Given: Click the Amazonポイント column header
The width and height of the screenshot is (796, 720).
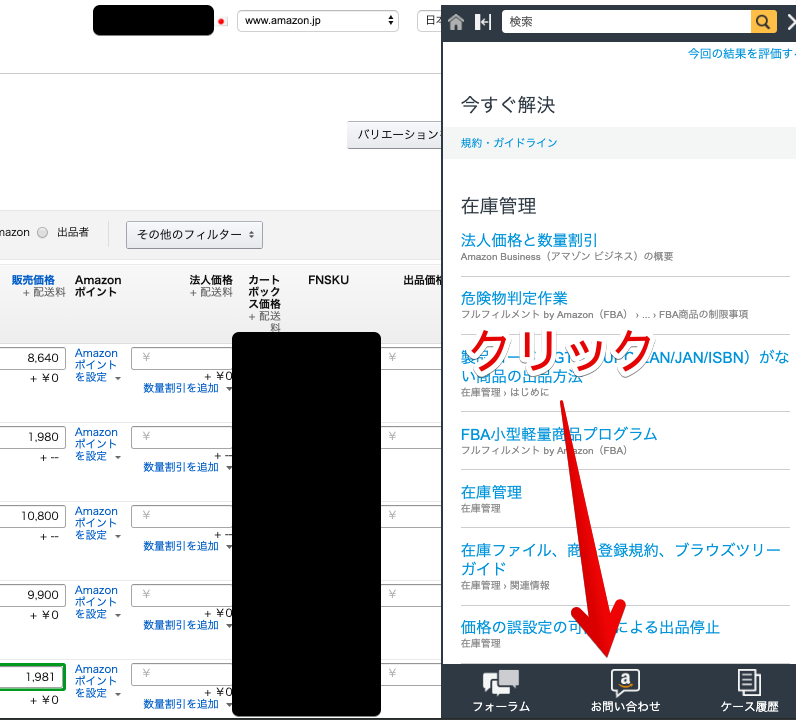Looking at the screenshot, I should (98, 286).
